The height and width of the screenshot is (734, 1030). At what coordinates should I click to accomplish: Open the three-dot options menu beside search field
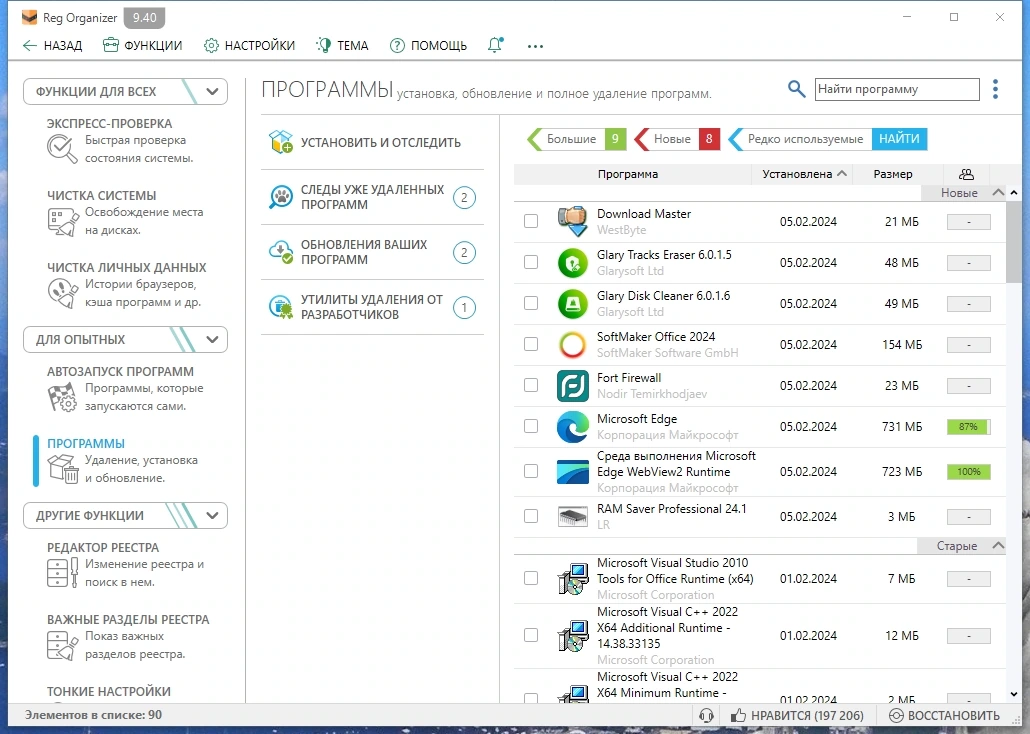995,89
